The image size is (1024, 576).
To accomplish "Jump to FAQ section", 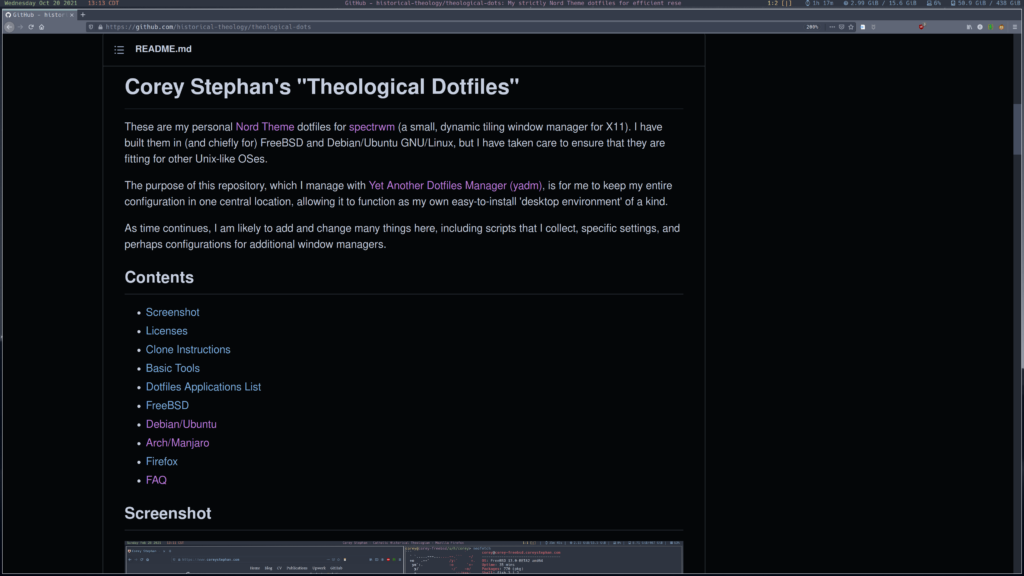I will pos(156,480).
